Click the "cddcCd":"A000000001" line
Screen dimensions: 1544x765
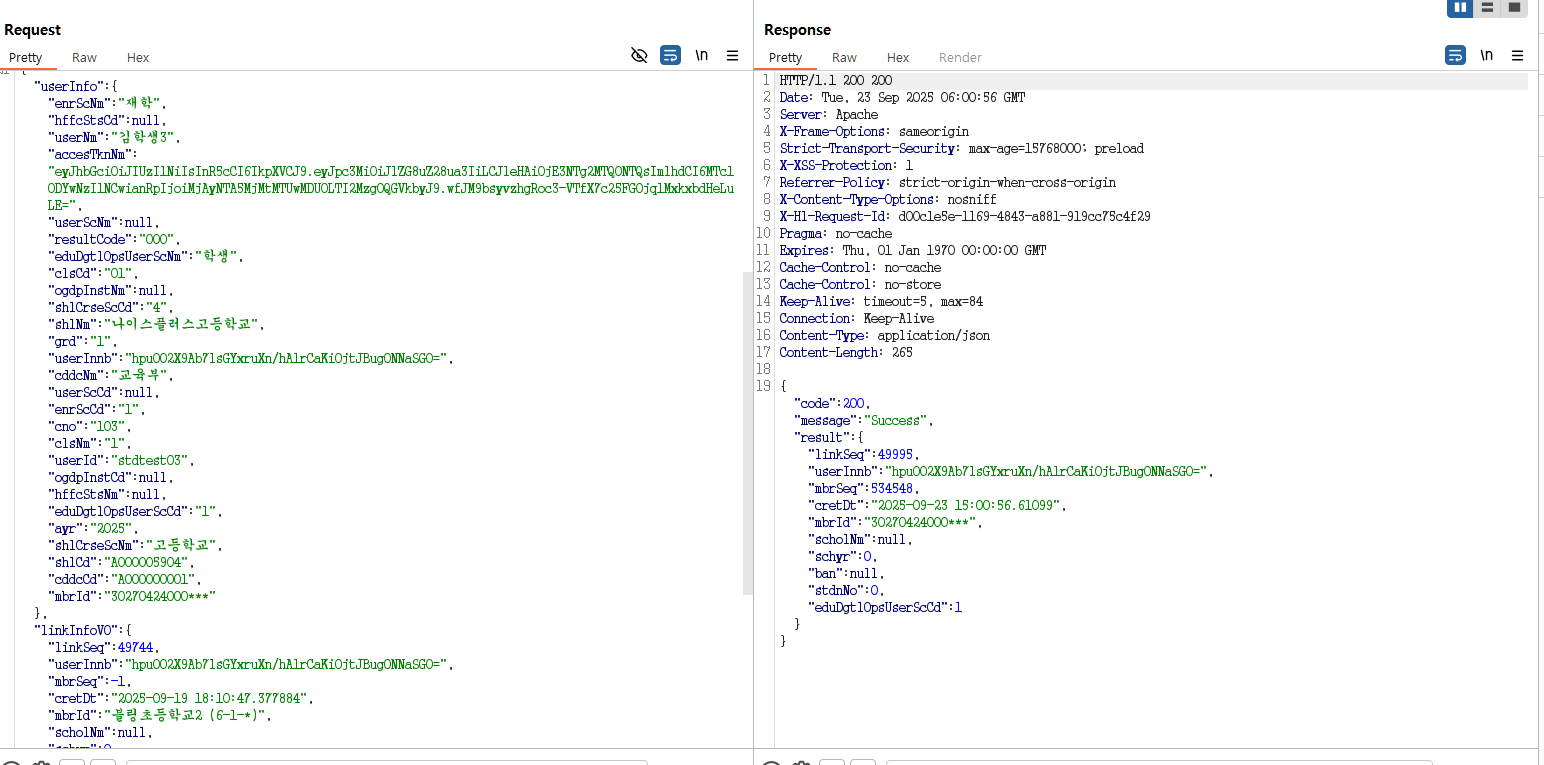point(126,579)
